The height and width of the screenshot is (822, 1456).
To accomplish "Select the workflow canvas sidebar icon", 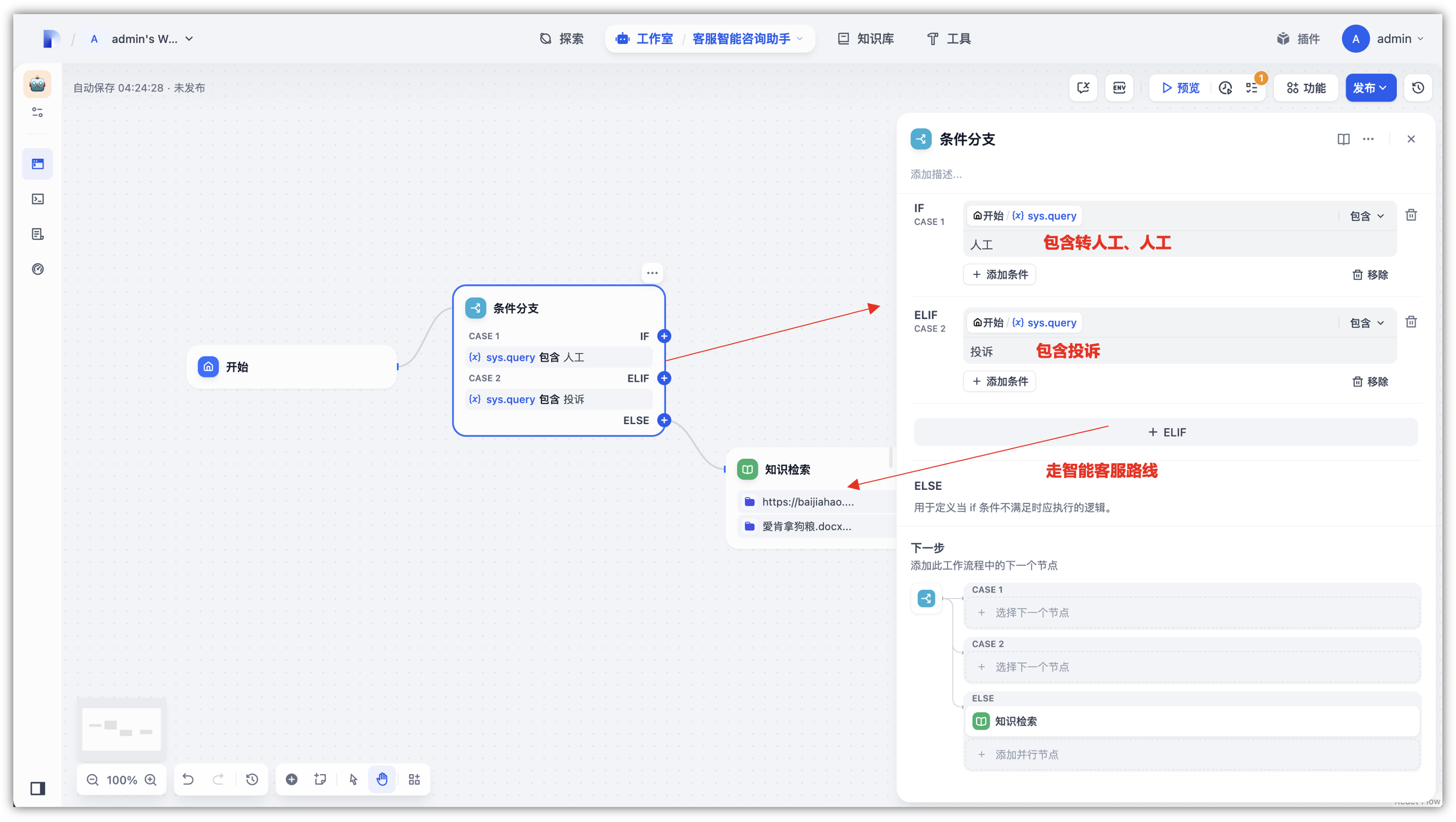I will (38, 164).
